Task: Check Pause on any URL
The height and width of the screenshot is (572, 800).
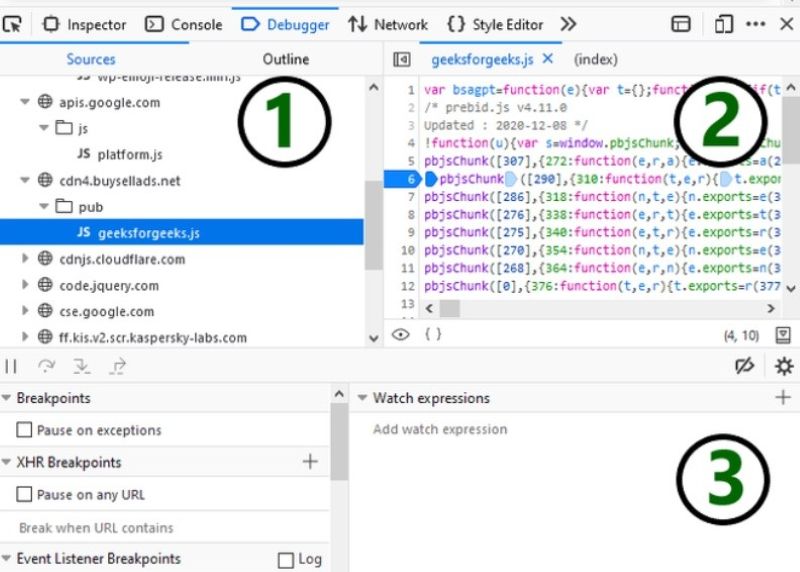Action: (x=24, y=494)
